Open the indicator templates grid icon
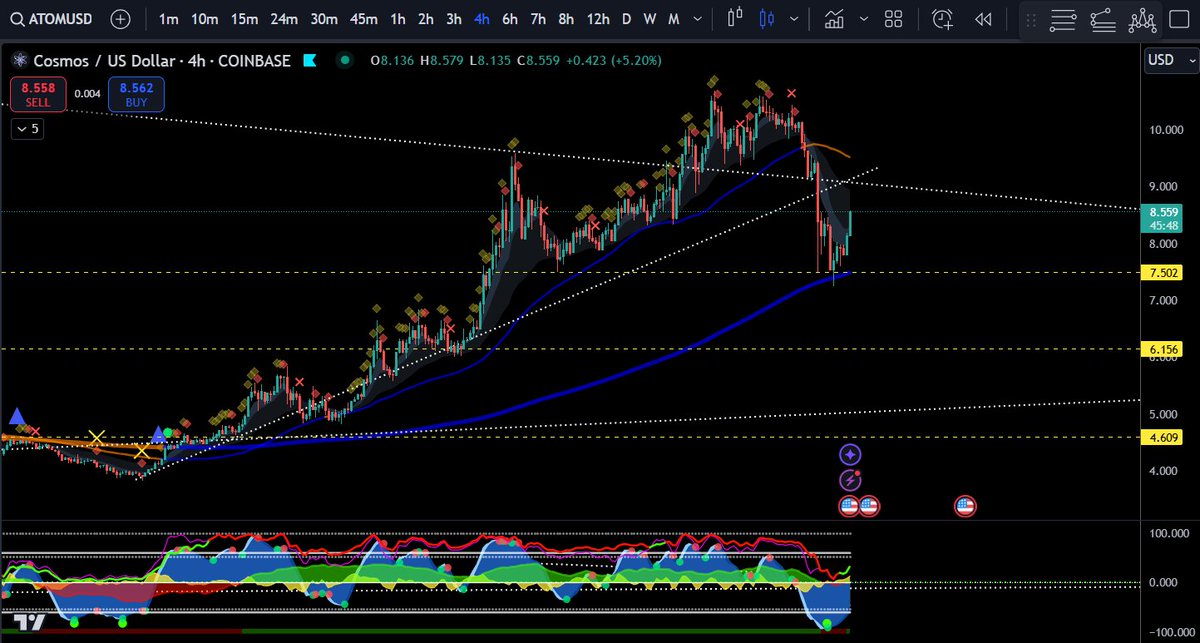Screen dimensions: 1200x643 [x=894, y=18]
